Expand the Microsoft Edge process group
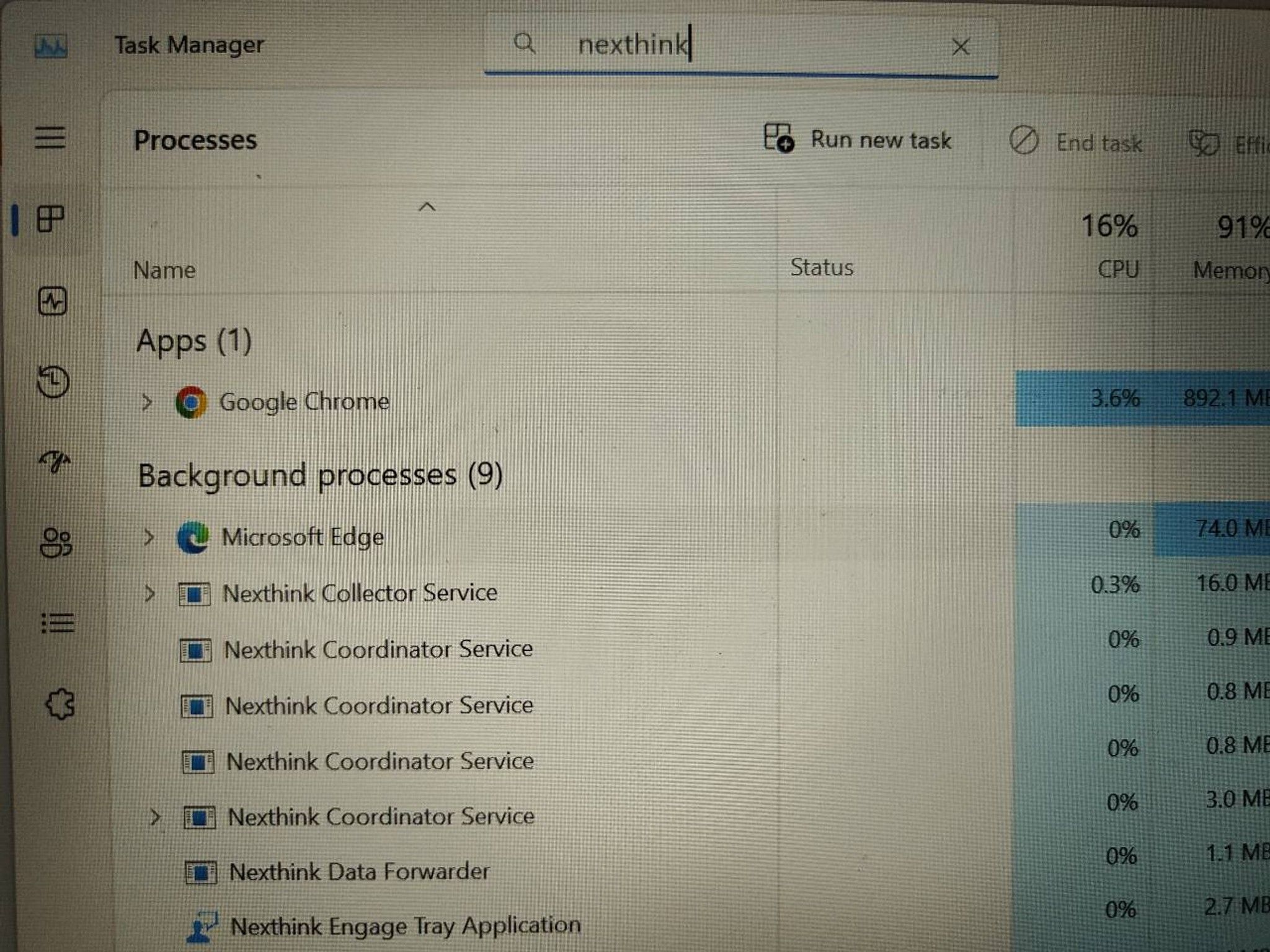Screen dimensions: 1270x952 (x=148, y=537)
